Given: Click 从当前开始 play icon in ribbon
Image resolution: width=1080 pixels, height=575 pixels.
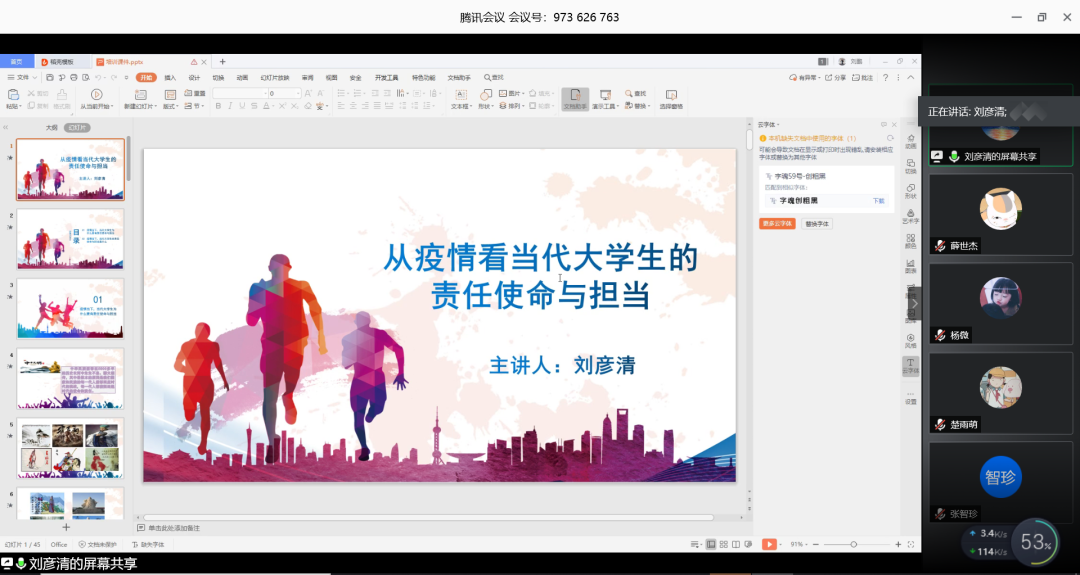Looking at the screenshot, I should (96, 95).
